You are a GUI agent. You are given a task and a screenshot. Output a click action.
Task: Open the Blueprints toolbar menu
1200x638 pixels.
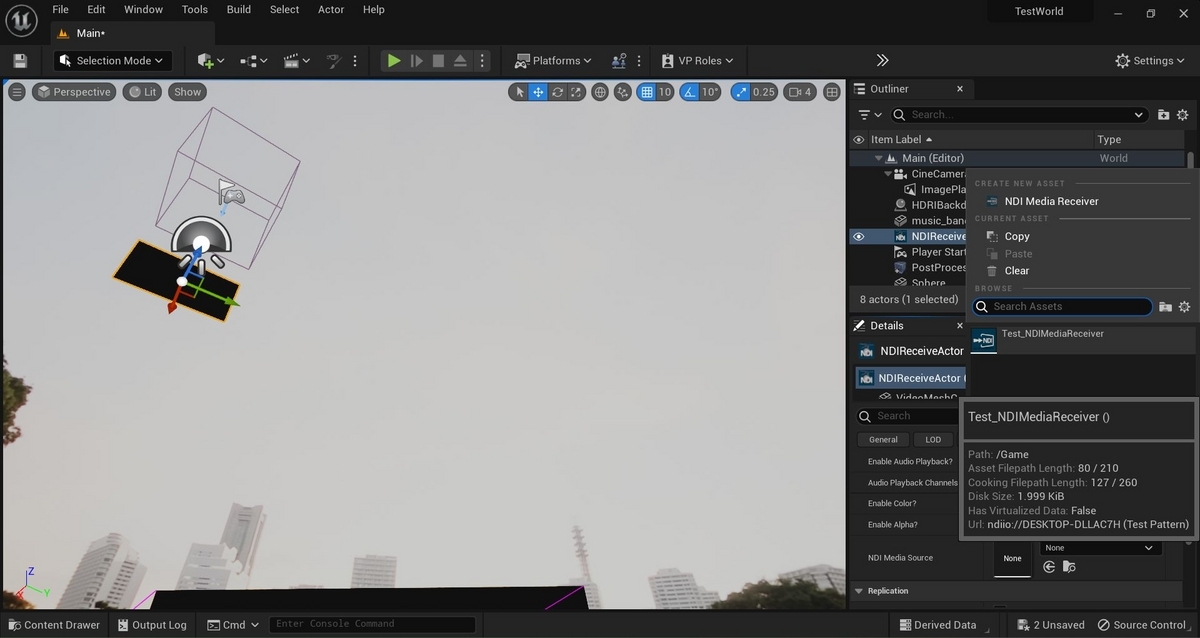pyautogui.click(x=254, y=61)
